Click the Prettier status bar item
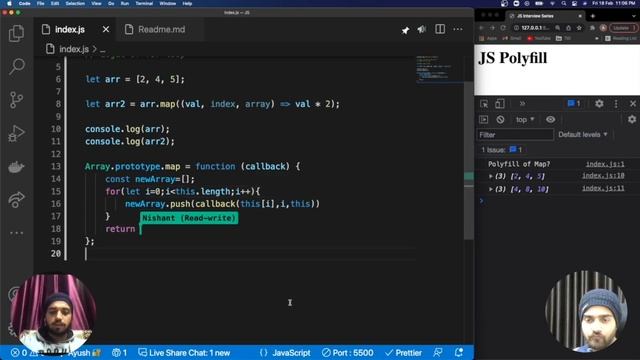The height and width of the screenshot is (360, 640). 403,353
